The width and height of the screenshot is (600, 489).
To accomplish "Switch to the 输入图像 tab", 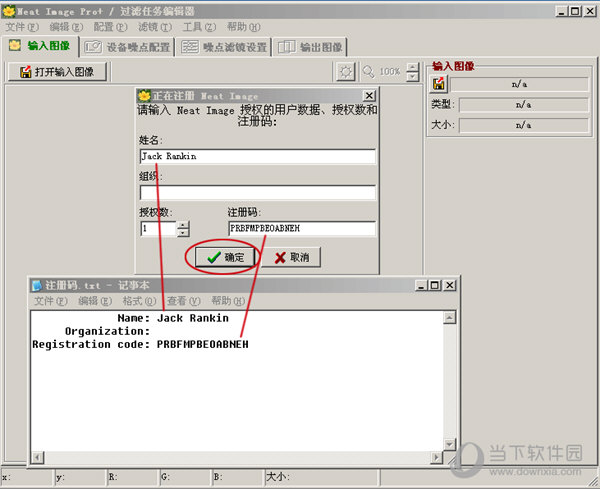I will click(x=41, y=46).
